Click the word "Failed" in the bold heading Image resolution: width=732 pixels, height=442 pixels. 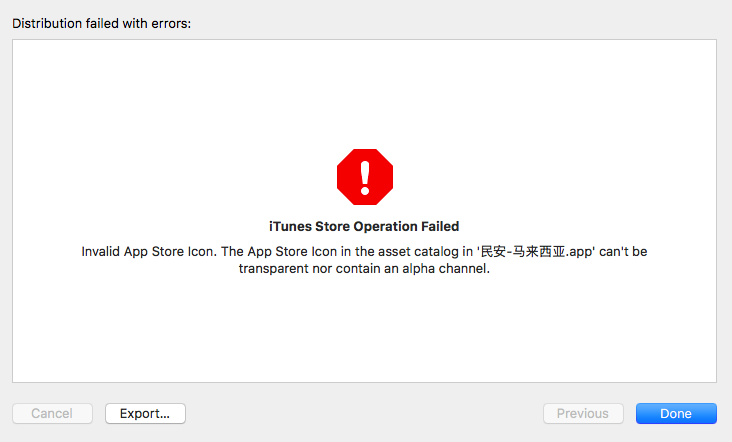point(437,227)
